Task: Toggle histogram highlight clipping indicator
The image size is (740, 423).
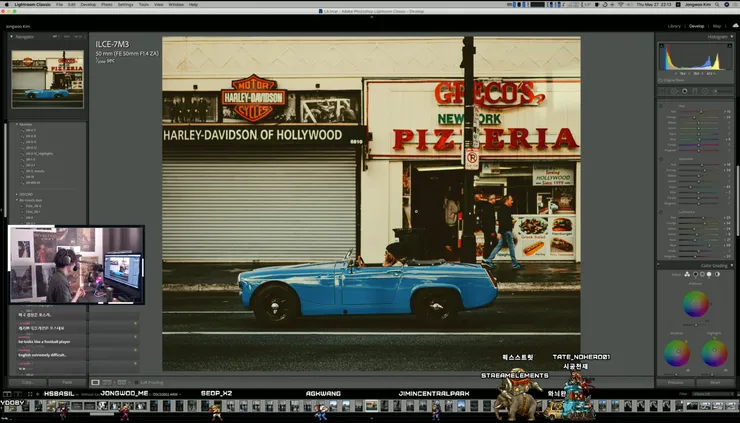Action: click(x=728, y=46)
